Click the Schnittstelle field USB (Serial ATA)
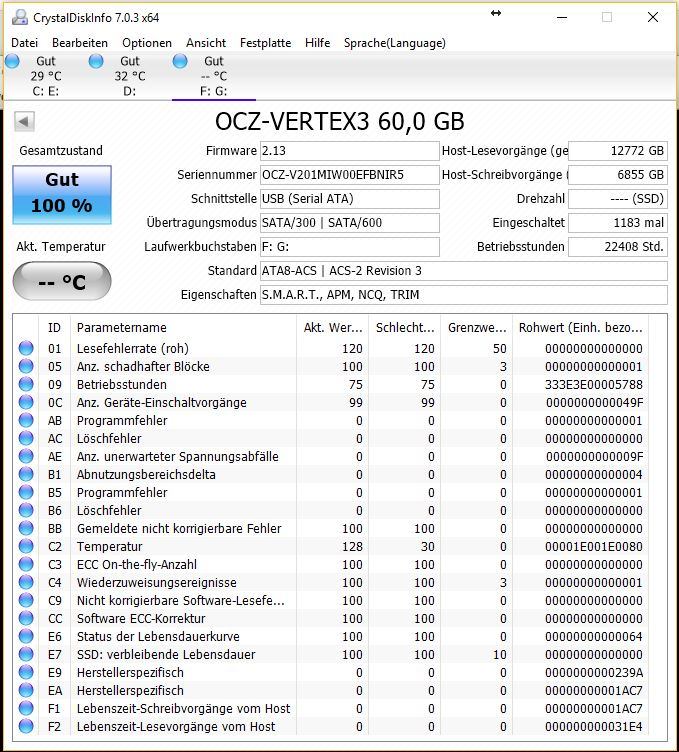The width and height of the screenshot is (679, 752). pyautogui.click(x=350, y=199)
